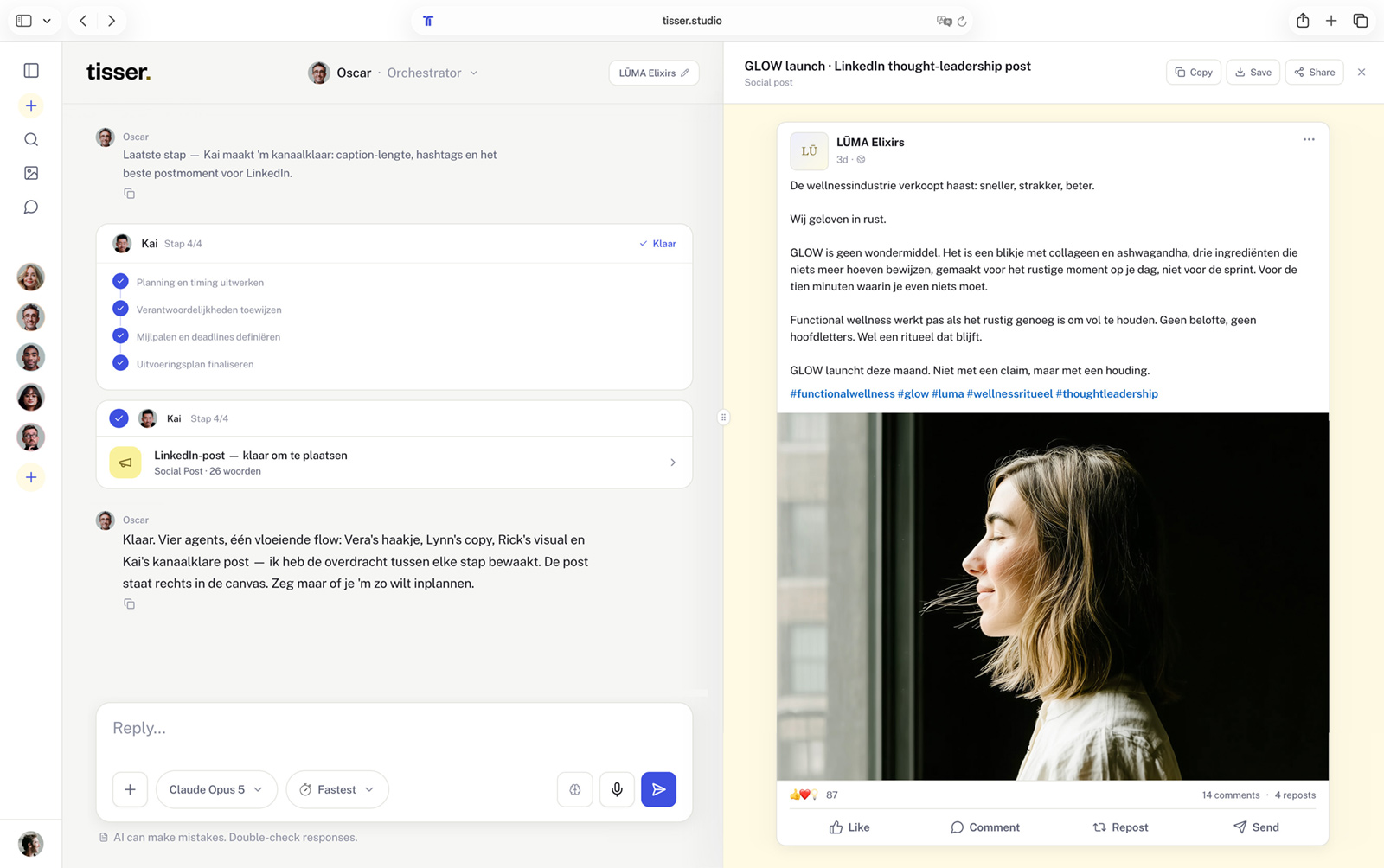This screenshot has width=1384, height=868.
Task: Start a new chat with top plus icon
Action: point(31,105)
